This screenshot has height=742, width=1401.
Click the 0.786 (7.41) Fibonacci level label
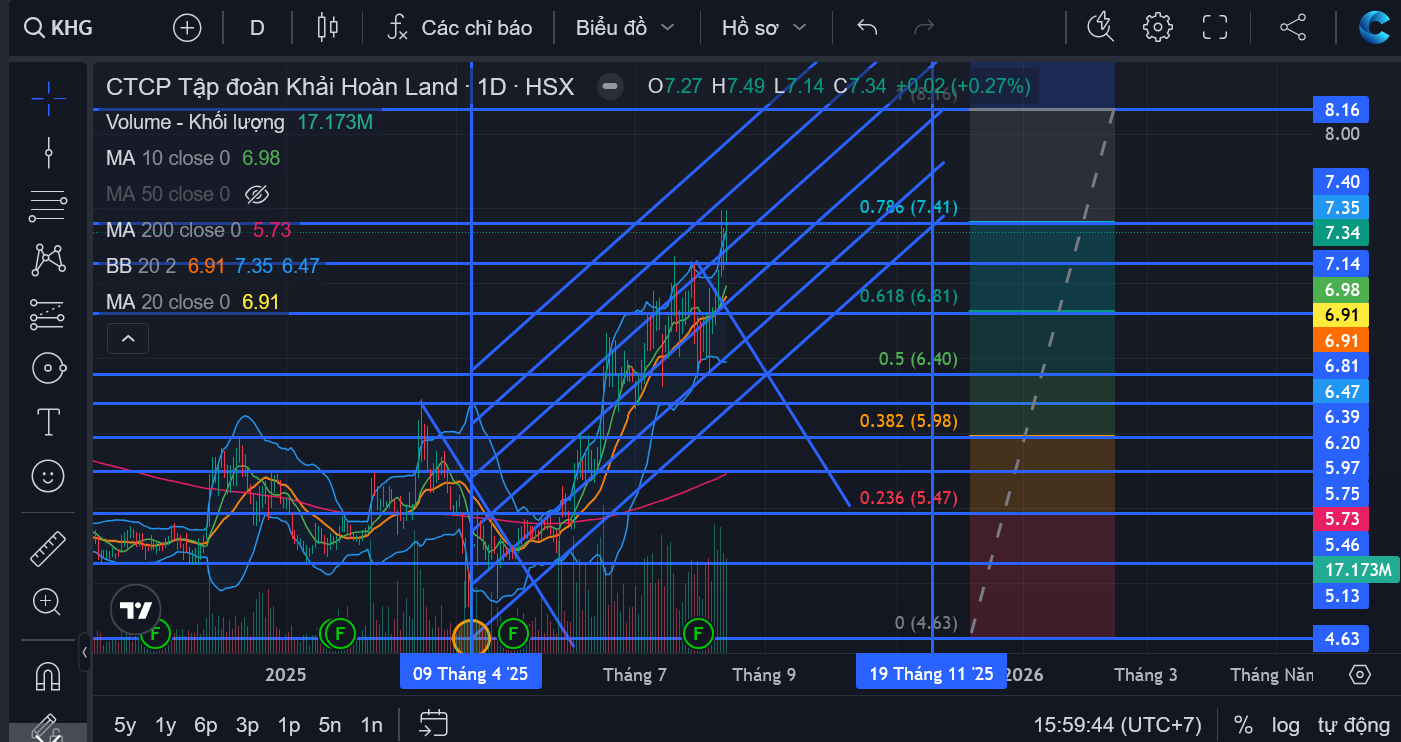[x=909, y=208]
